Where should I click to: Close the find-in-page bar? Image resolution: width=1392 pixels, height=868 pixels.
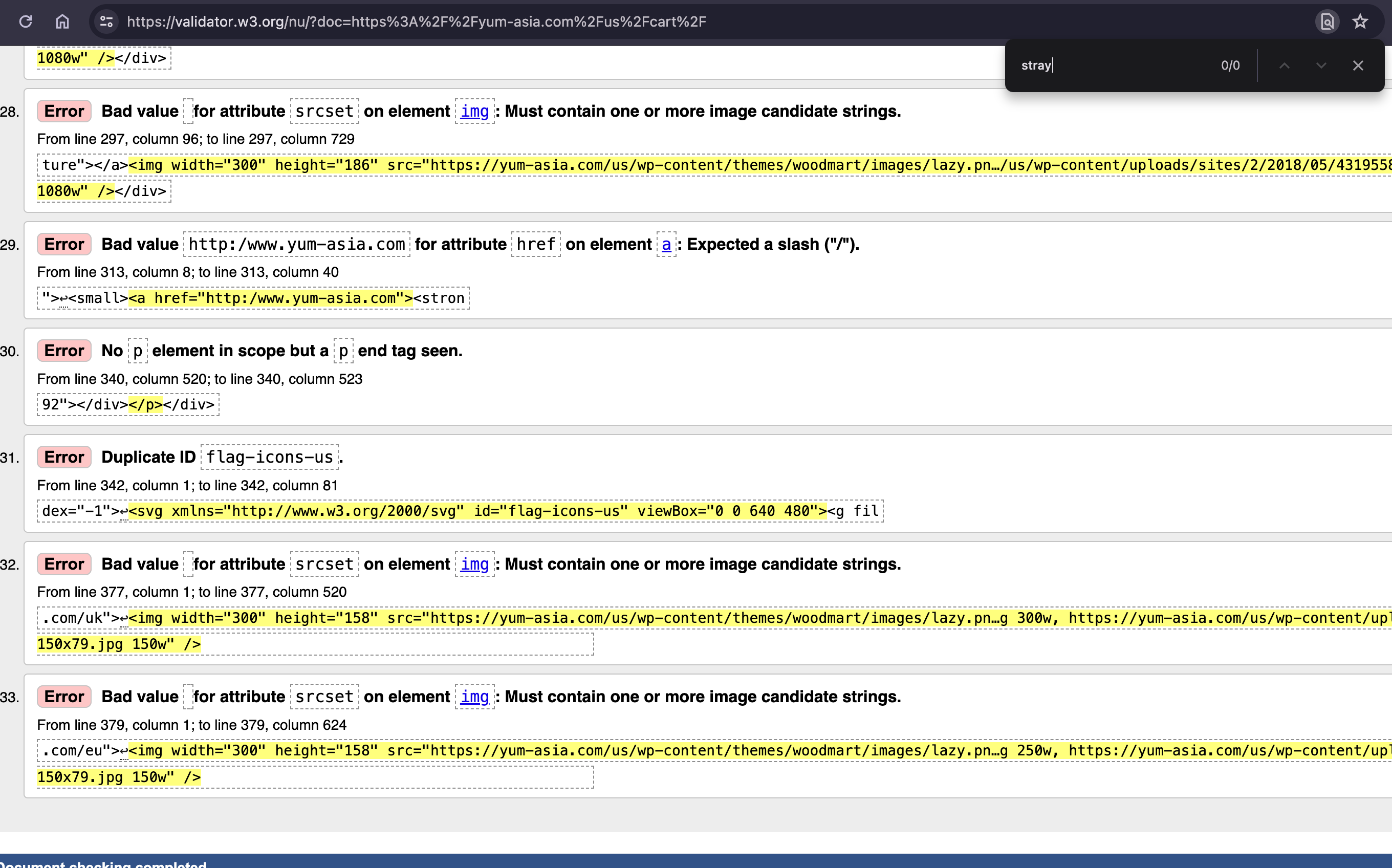pos(1358,66)
